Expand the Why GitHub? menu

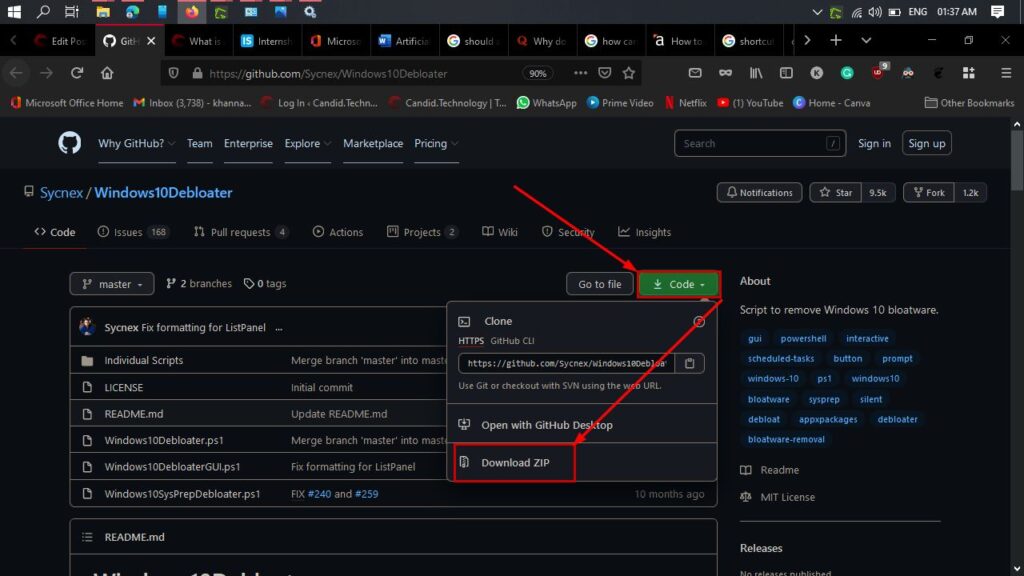coord(136,143)
